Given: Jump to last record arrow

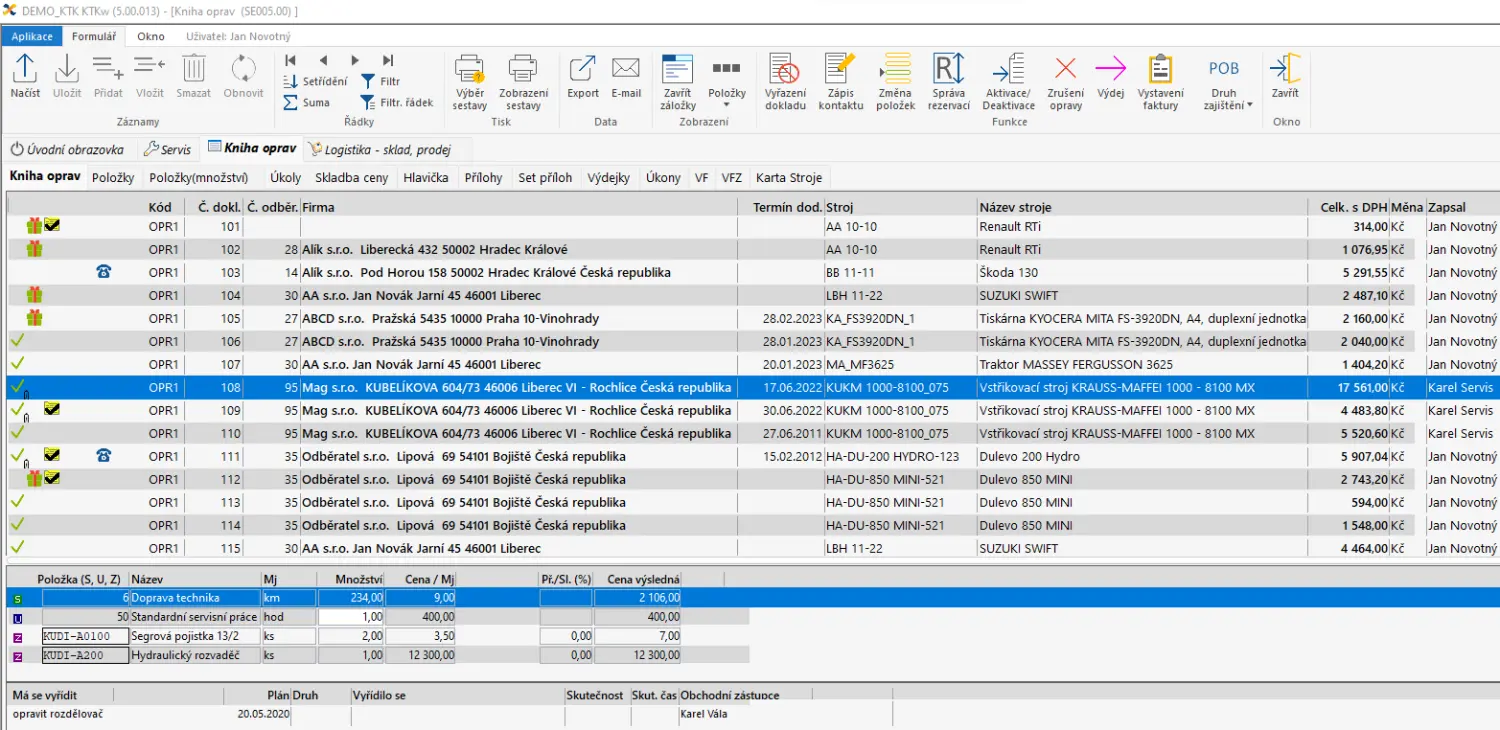Looking at the screenshot, I should (x=388, y=61).
